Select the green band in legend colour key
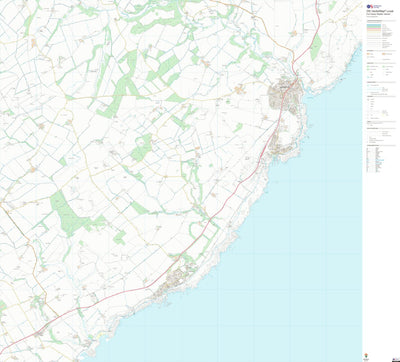 pos(374,27)
